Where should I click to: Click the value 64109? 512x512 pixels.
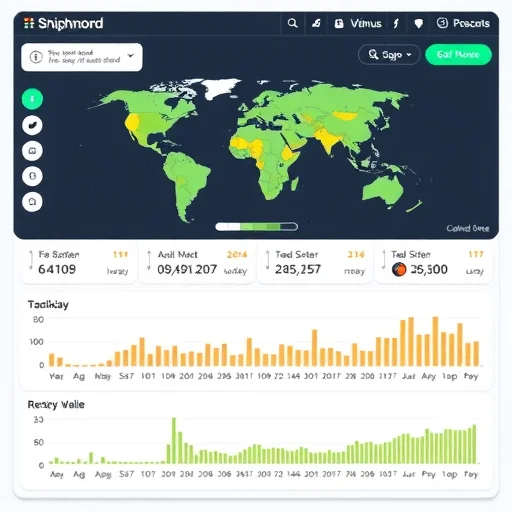tap(57, 269)
